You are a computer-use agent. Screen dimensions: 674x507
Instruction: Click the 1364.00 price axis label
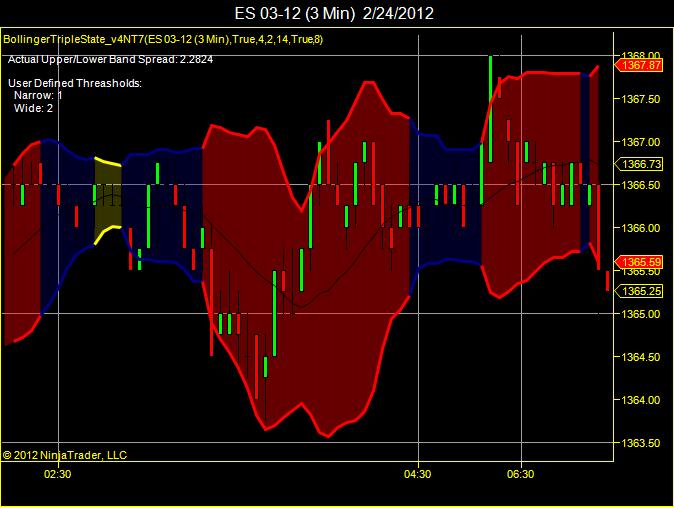click(641, 400)
